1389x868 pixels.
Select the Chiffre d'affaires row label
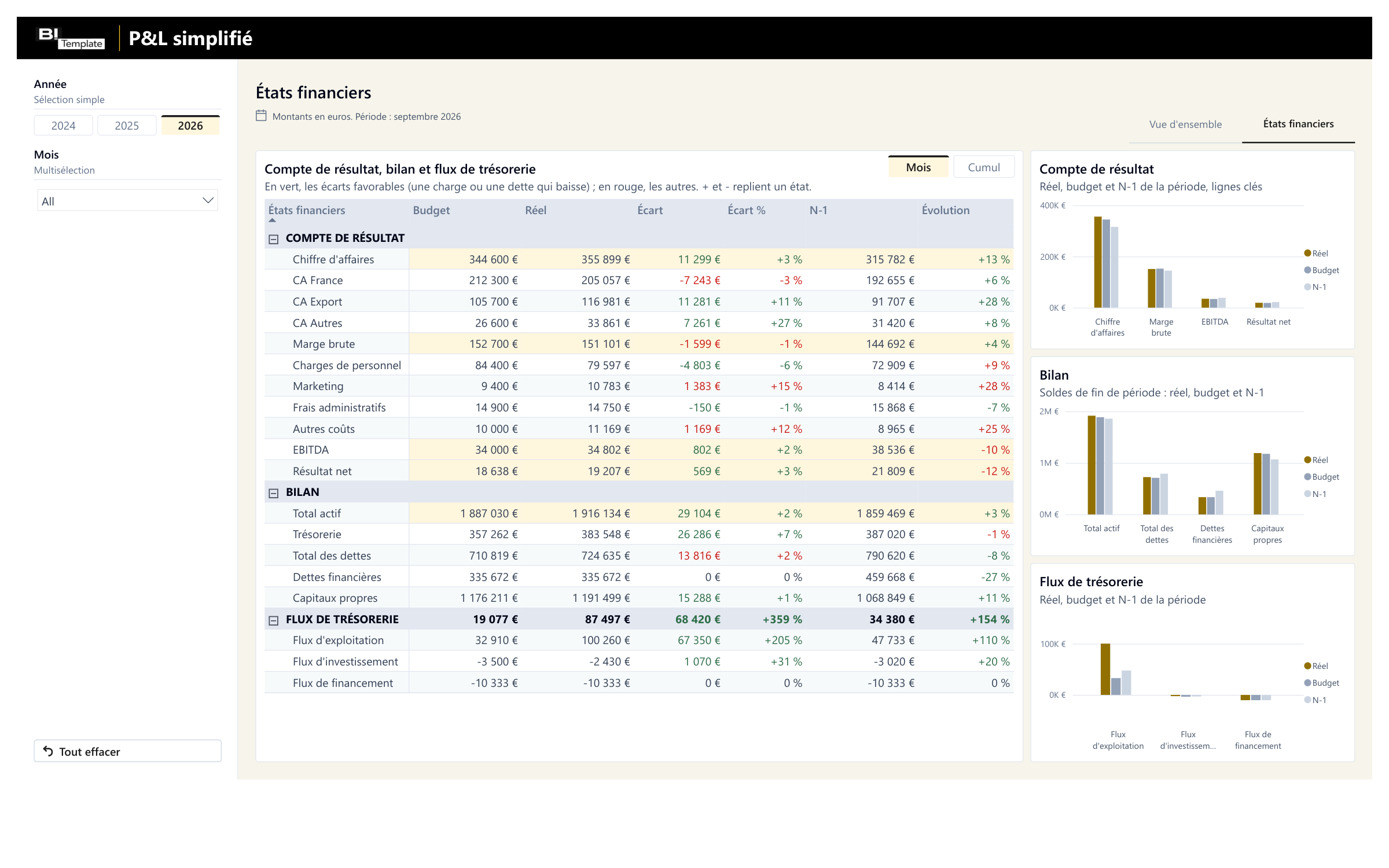click(333, 259)
